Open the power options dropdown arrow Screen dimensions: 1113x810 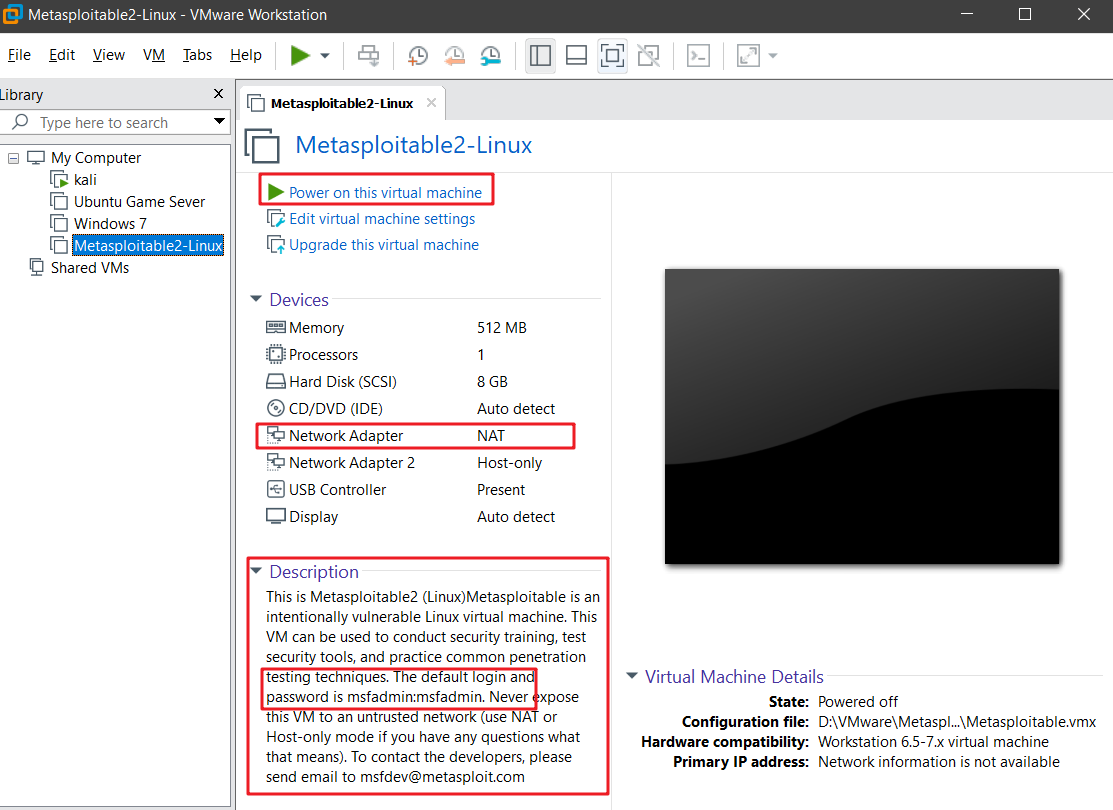325,55
